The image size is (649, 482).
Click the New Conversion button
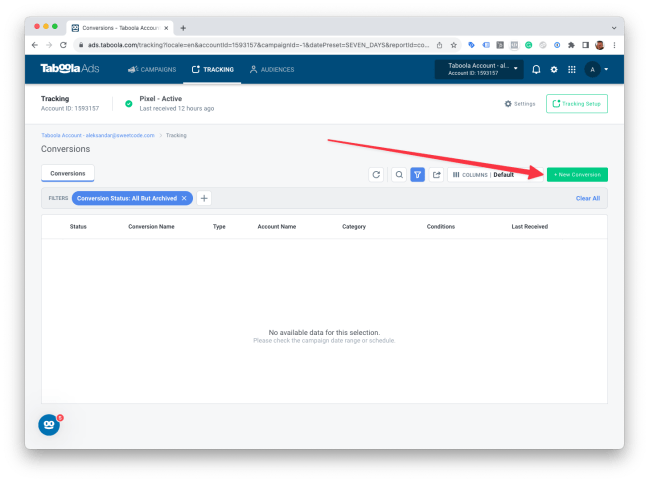(x=577, y=175)
